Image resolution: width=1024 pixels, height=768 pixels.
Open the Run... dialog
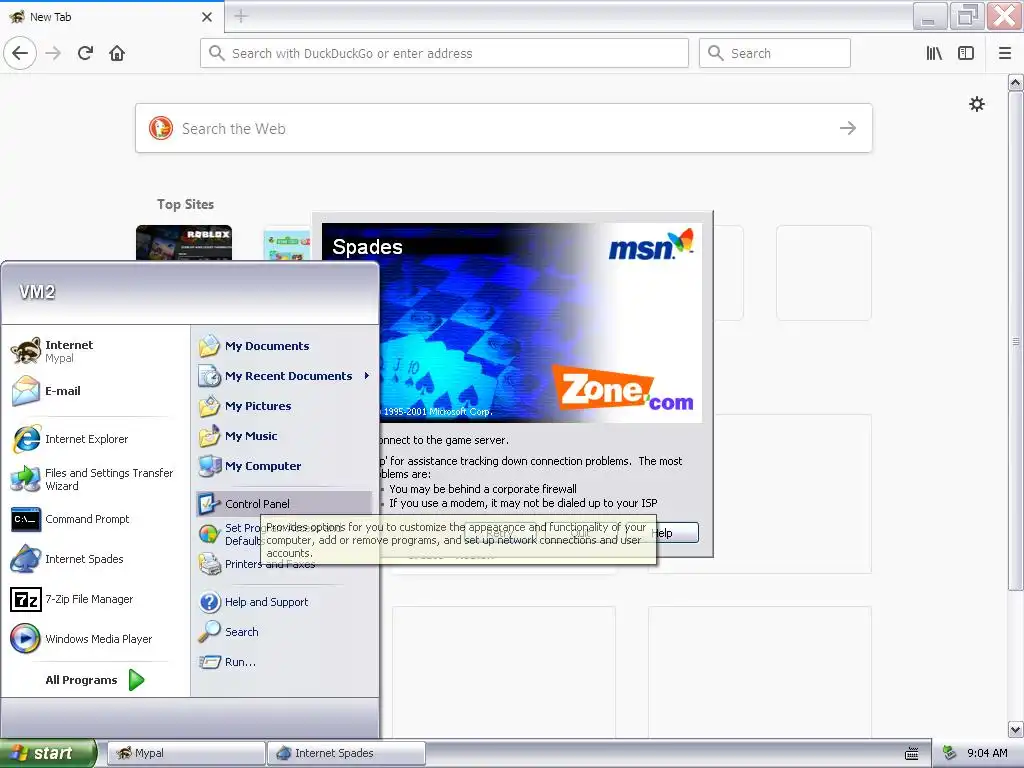click(x=285, y=662)
